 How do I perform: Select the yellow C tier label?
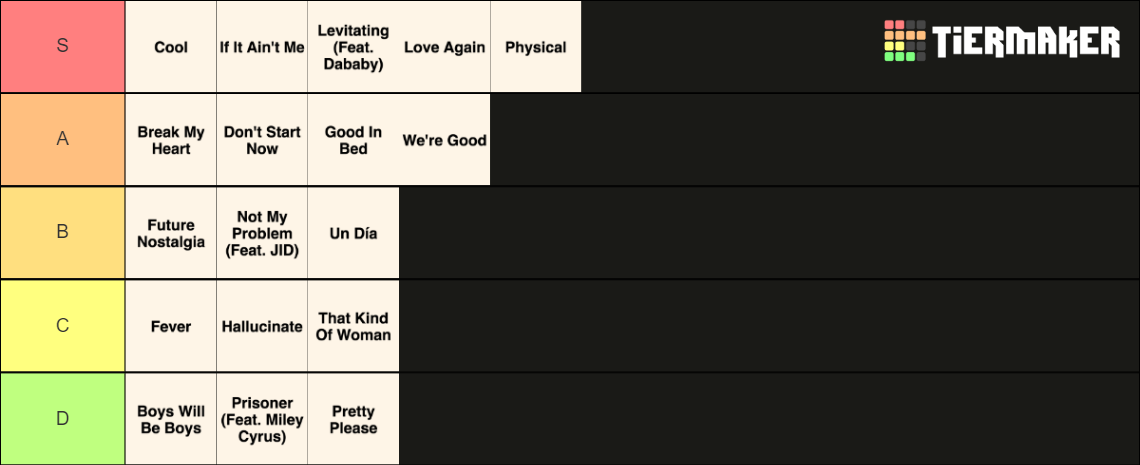pos(63,326)
